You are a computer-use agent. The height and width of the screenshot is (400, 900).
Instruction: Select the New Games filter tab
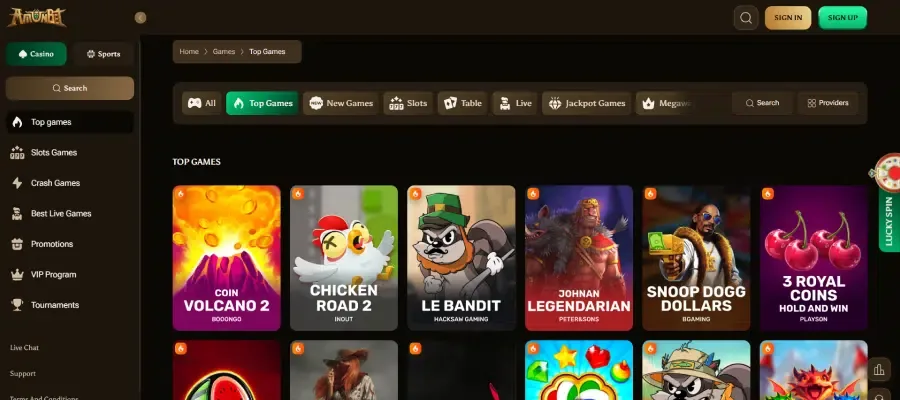[x=341, y=103]
